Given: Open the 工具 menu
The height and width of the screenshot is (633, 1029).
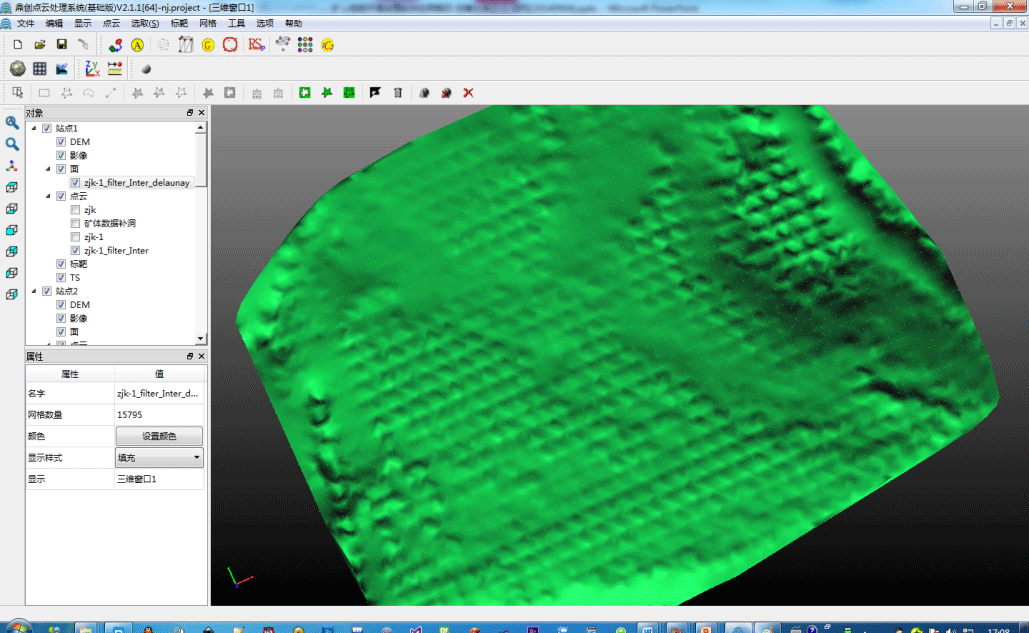Looking at the screenshot, I should click(x=236, y=23).
